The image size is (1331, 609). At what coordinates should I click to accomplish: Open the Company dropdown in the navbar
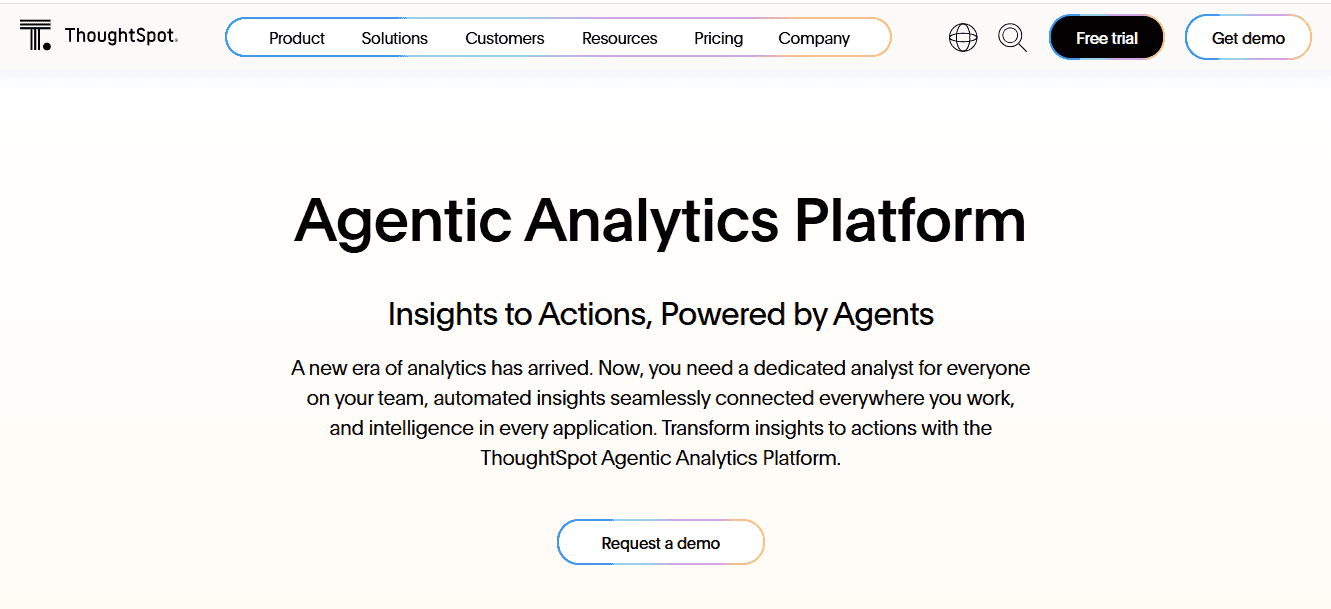coord(813,38)
